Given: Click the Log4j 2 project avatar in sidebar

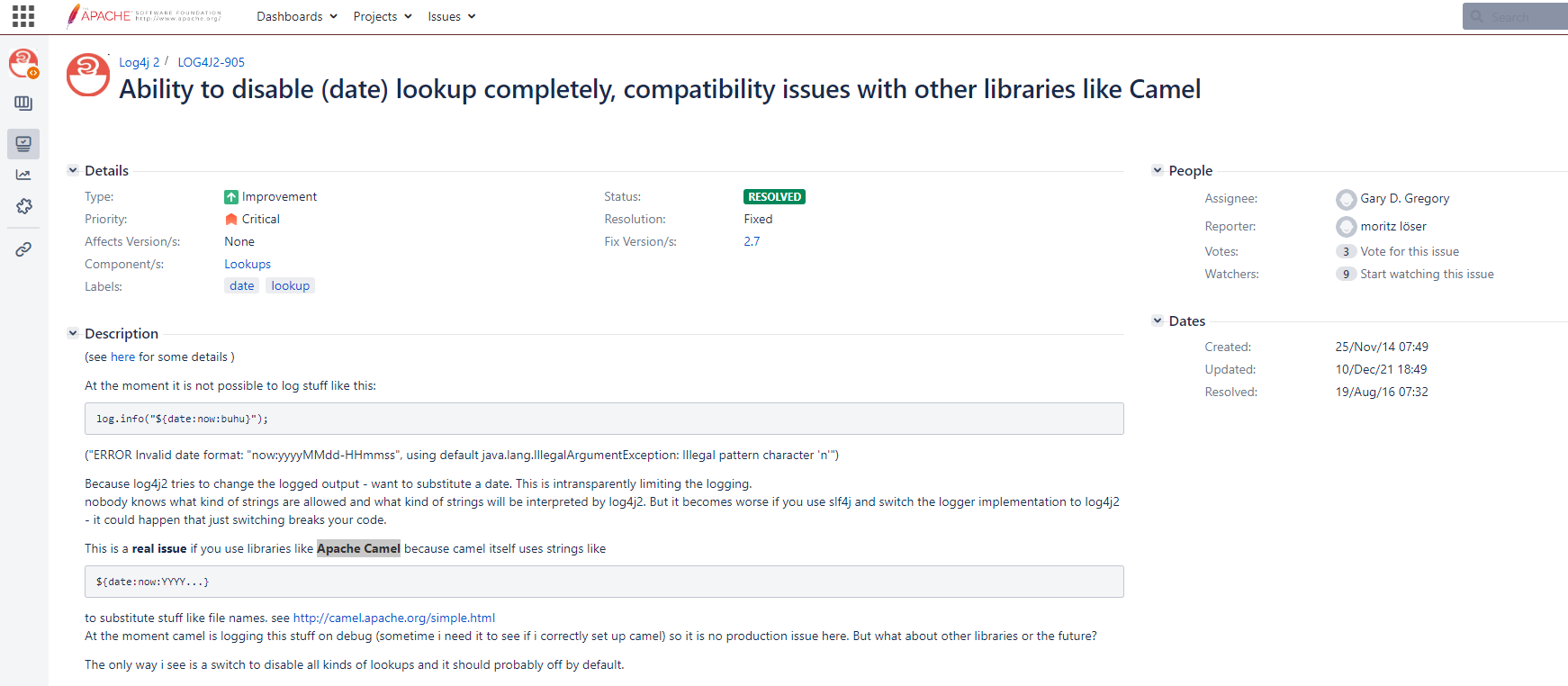Looking at the screenshot, I should [23, 63].
